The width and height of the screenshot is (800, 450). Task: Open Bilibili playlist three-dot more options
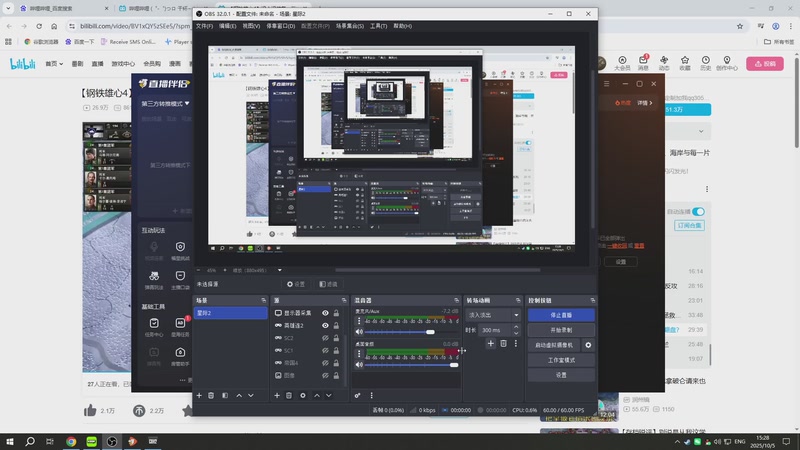point(707,189)
